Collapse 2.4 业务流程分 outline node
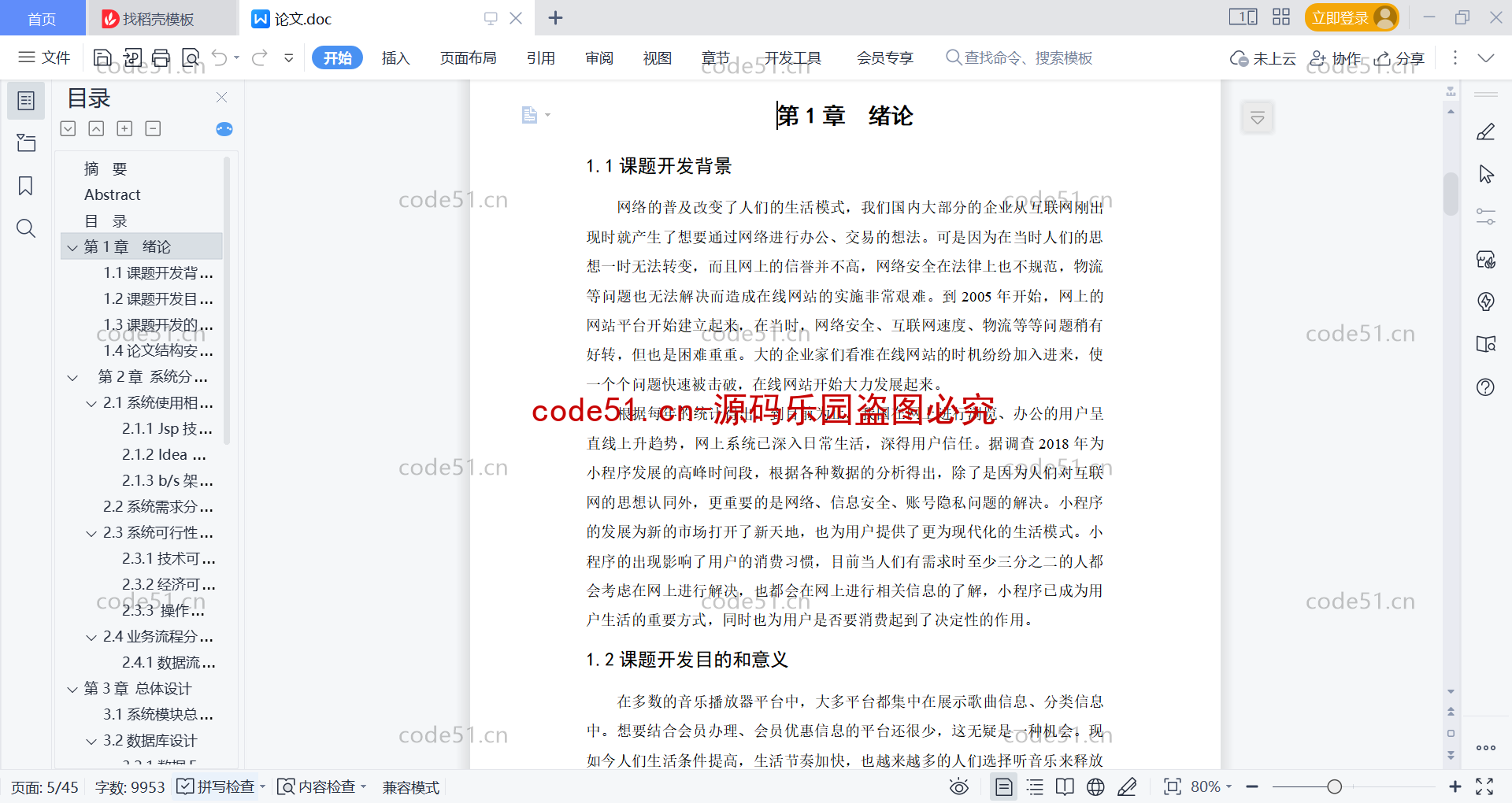1512x803 pixels. (x=91, y=637)
